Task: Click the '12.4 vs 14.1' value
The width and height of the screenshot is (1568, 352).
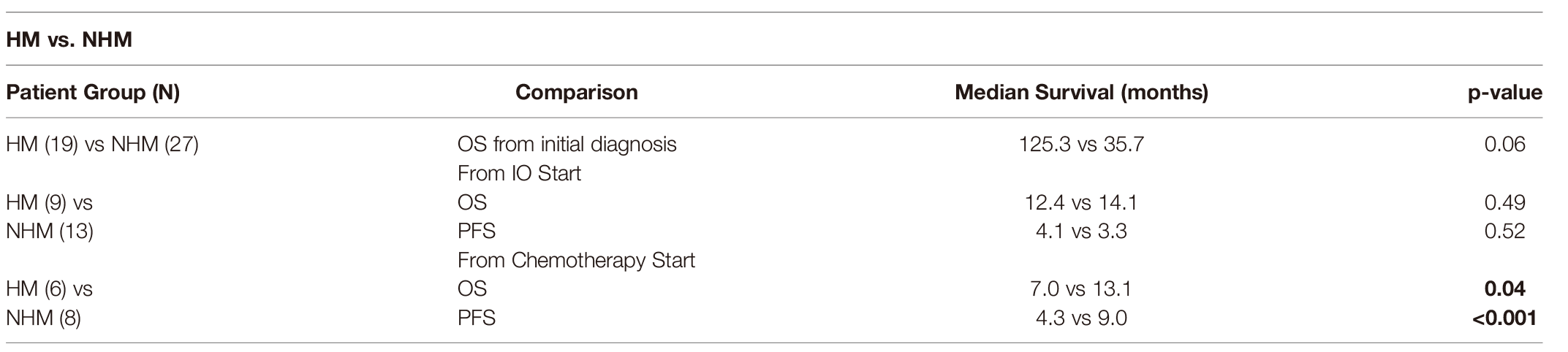Action: point(1081,202)
